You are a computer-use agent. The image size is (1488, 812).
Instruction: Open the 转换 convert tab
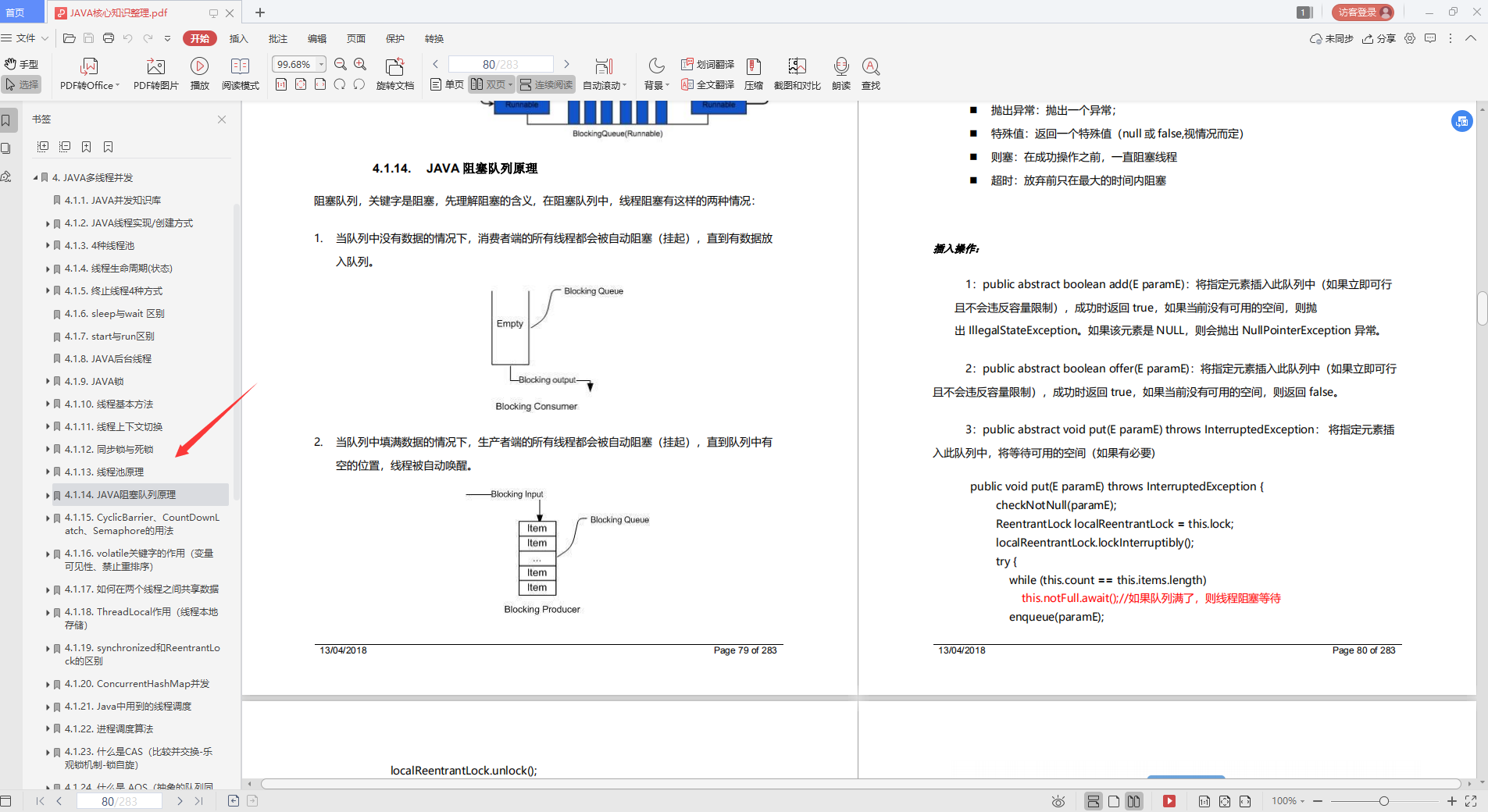click(x=434, y=38)
